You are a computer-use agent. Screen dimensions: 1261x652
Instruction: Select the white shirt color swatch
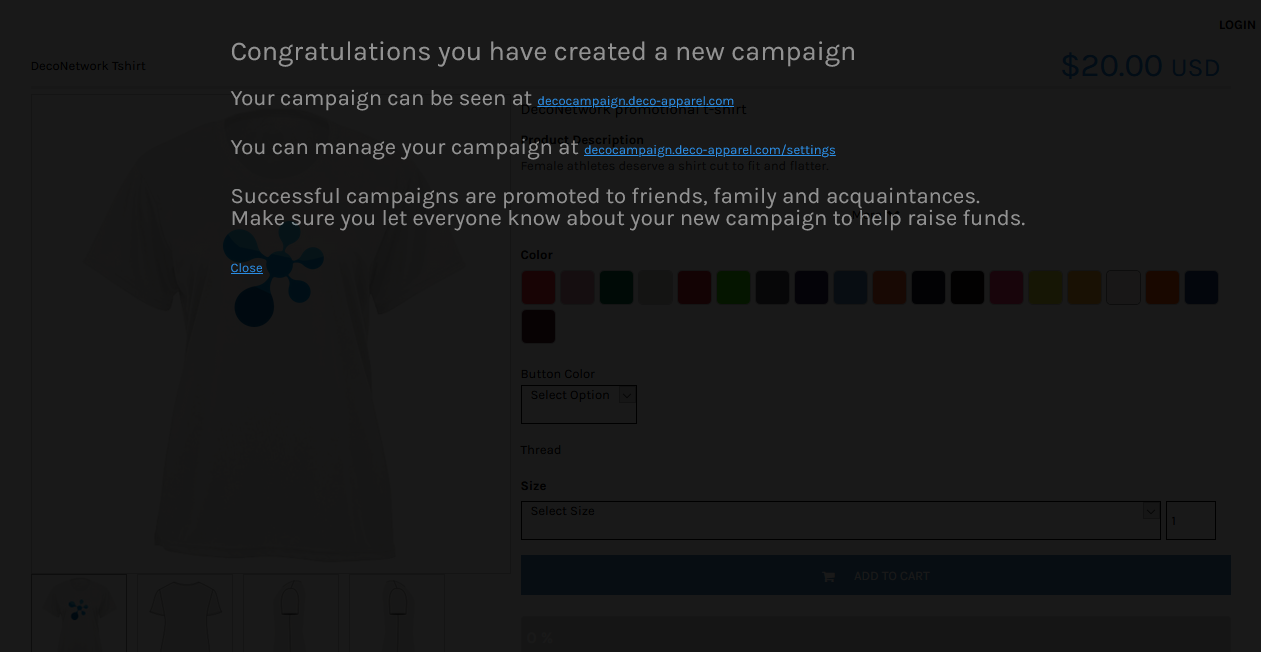(1123, 287)
